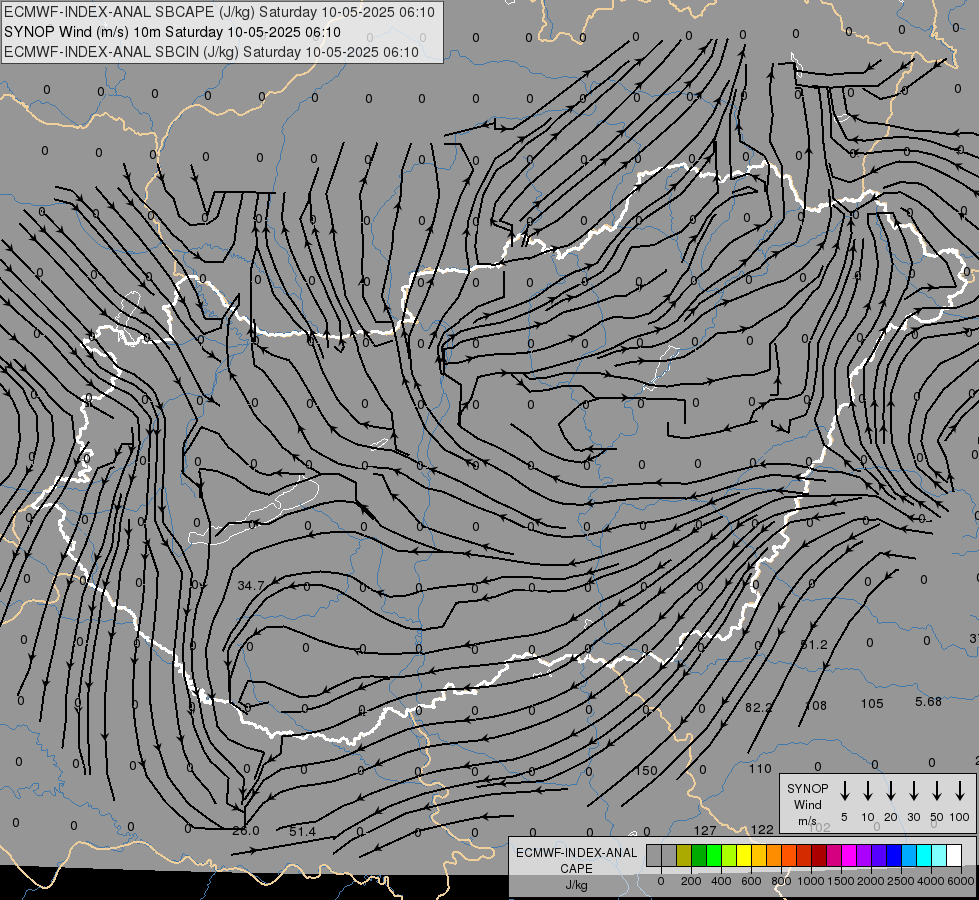Click the 1000 tick label on the color scale
The height and width of the screenshot is (900, 979).
[811, 881]
